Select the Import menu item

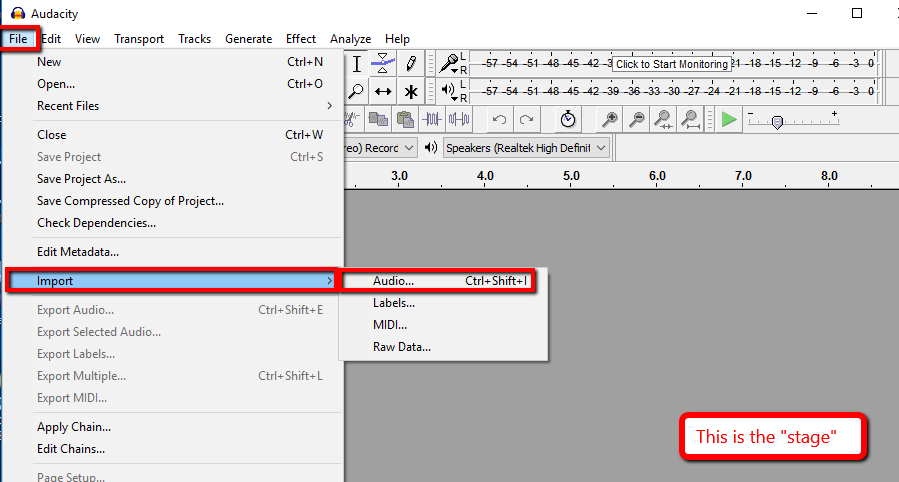(172, 281)
